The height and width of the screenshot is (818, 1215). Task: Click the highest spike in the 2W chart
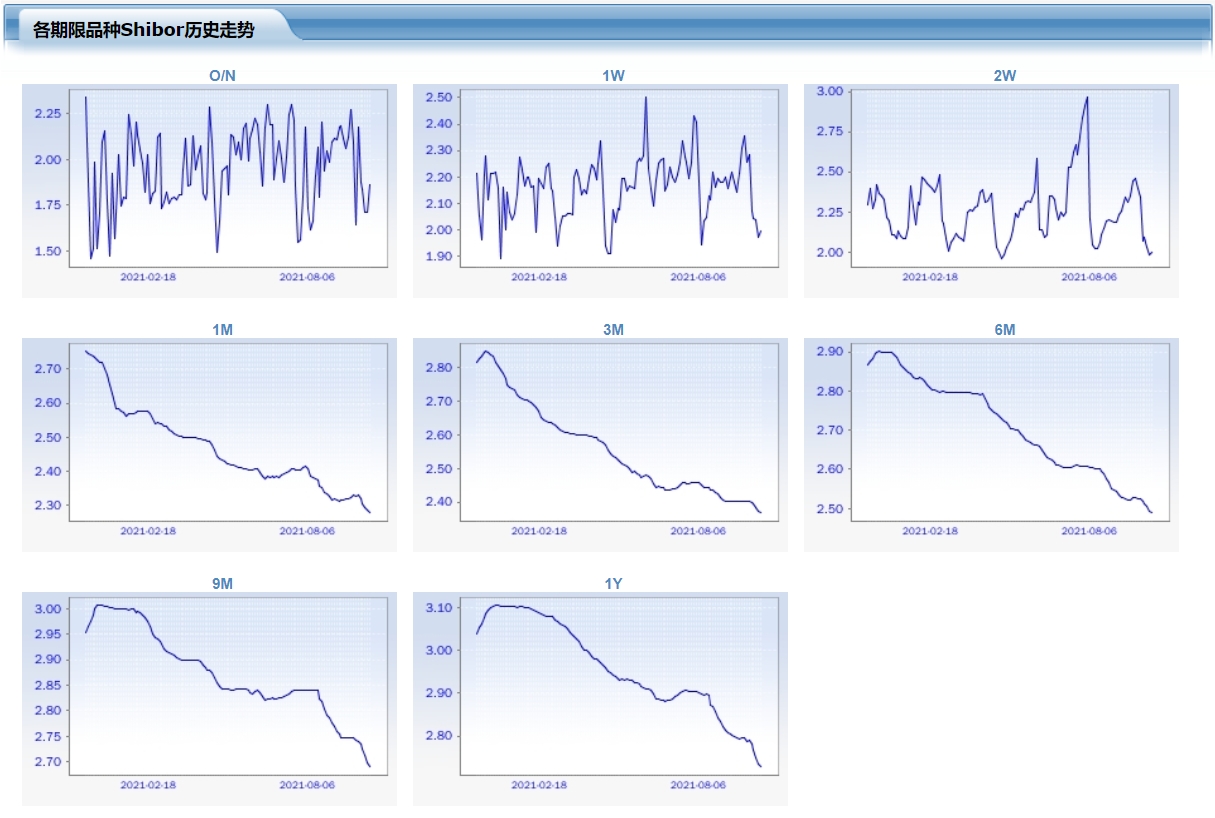click(x=1087, y=98)
